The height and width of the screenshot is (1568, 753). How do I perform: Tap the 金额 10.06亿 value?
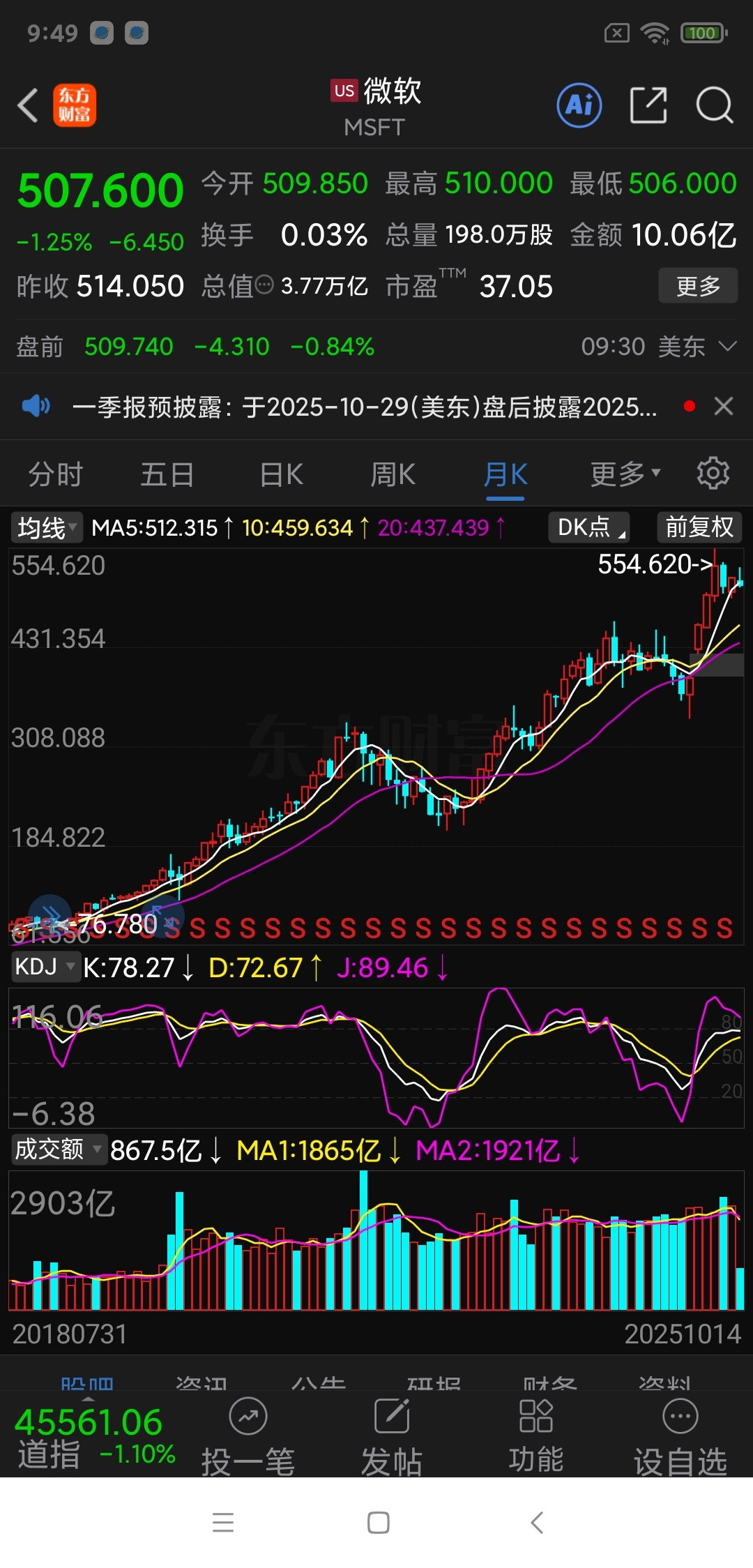point(653,235)
